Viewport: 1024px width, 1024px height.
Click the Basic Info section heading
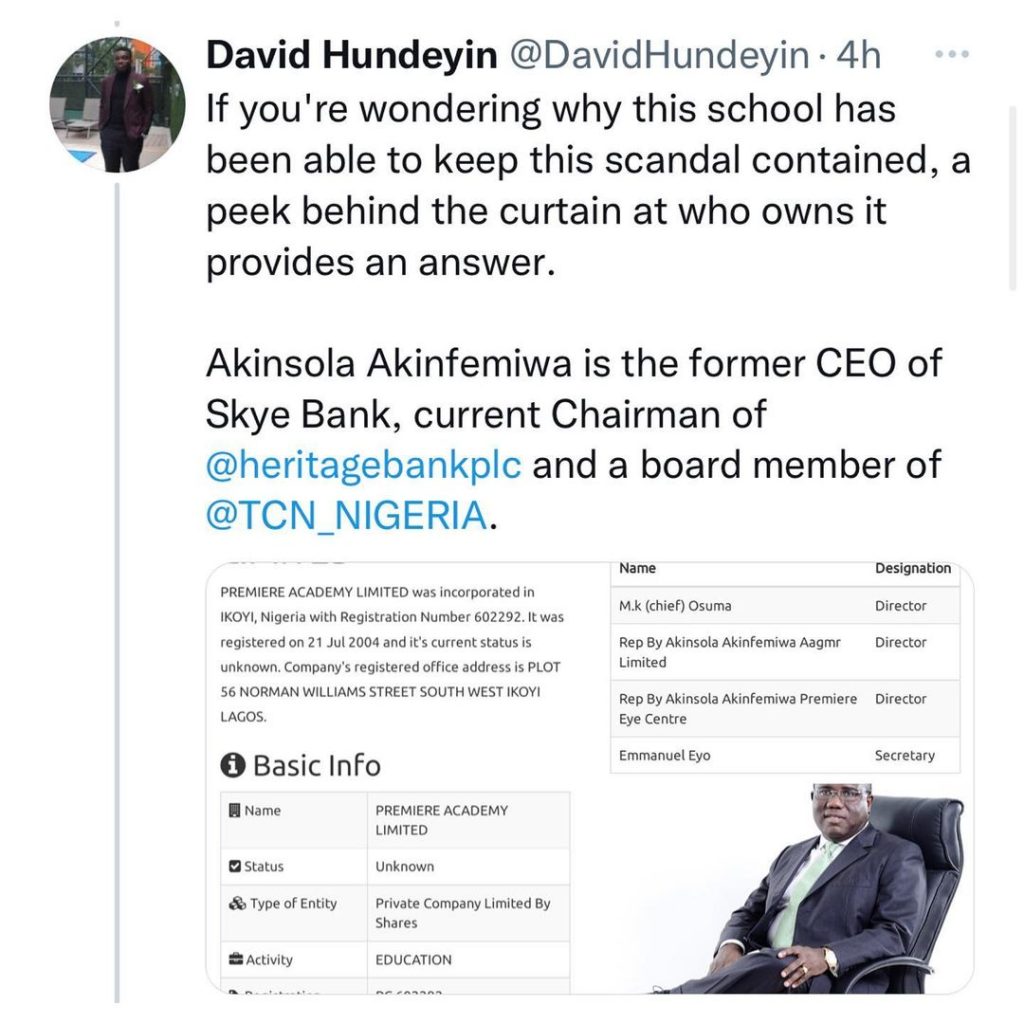316,766
